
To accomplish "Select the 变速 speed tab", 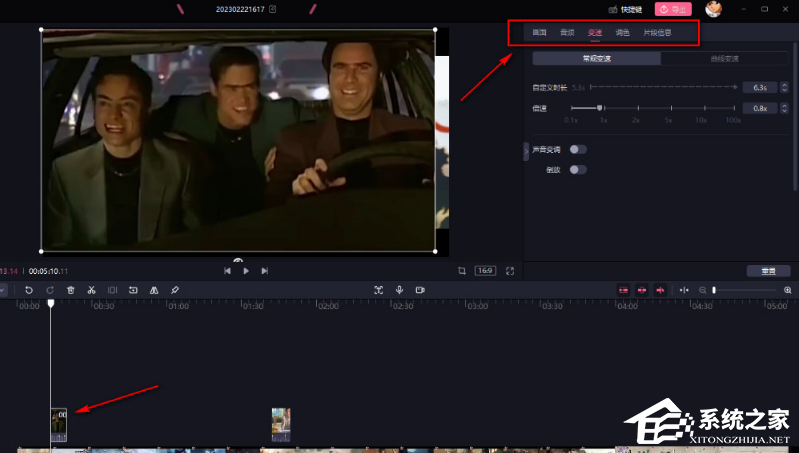I will point(595,33).
